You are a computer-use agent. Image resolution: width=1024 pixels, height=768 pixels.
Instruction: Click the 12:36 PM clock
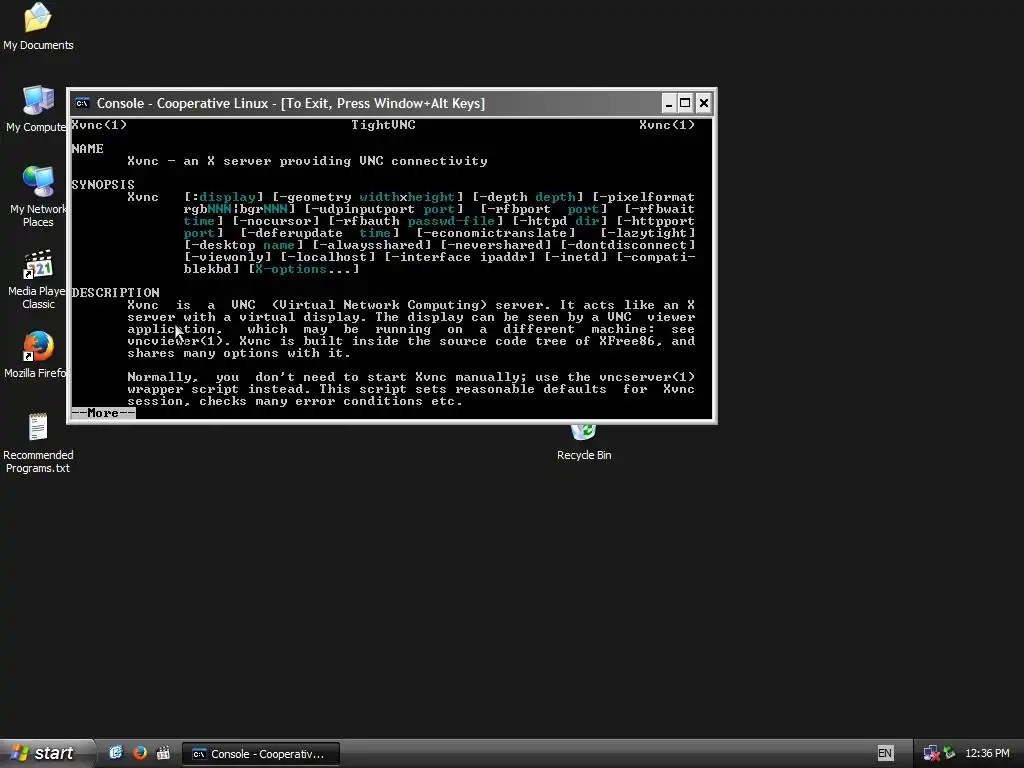click(x=987, y=753)
